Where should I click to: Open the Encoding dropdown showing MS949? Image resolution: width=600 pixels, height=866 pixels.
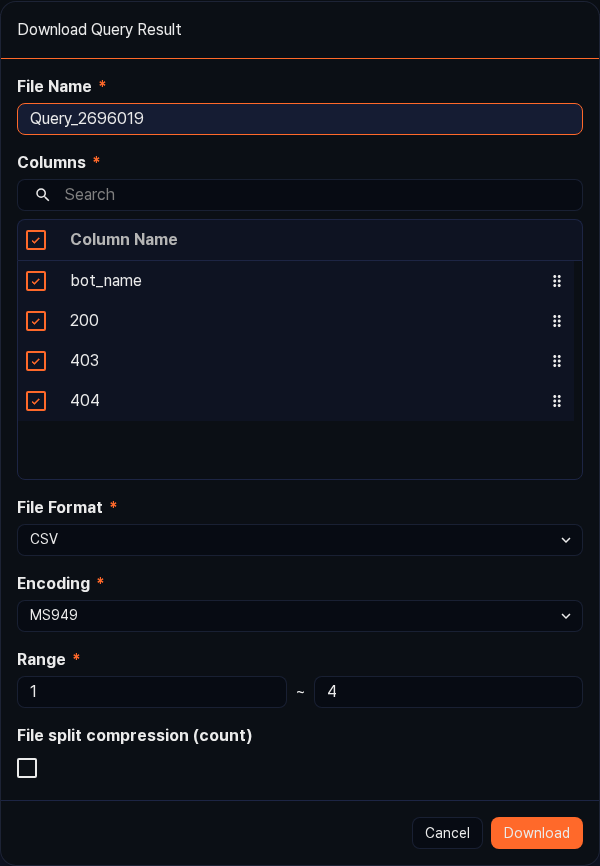(x=300, y=616)
